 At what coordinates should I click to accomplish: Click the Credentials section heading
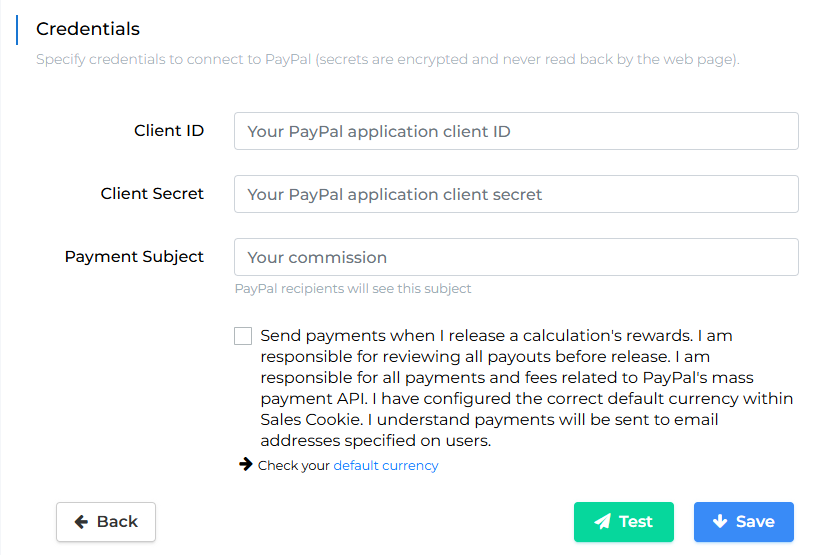88,29
